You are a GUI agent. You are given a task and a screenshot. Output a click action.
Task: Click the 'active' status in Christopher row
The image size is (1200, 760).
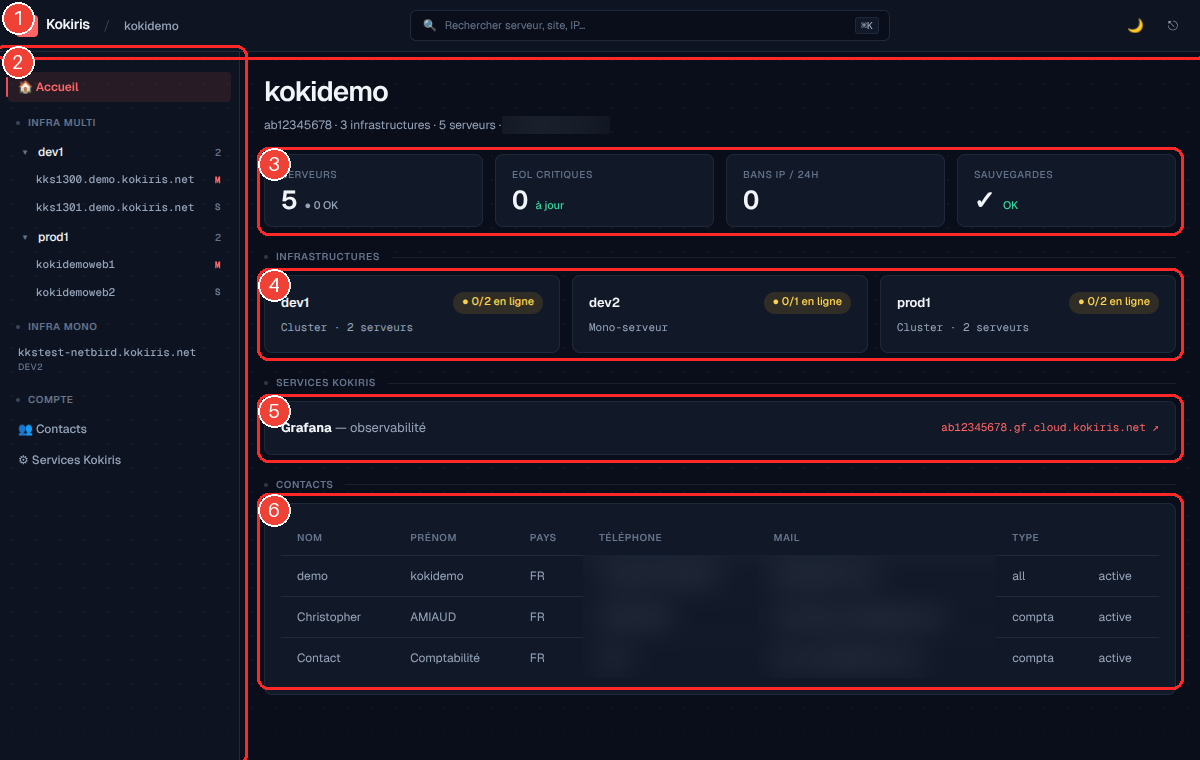(1115, 617)
